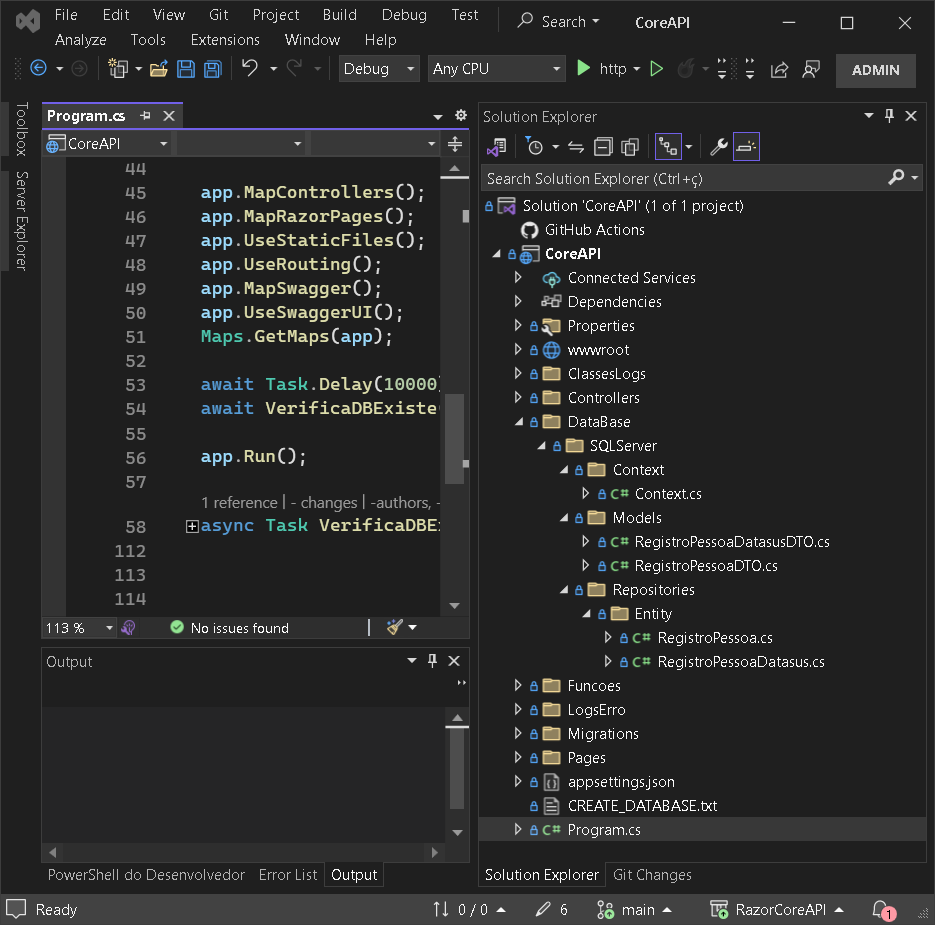
Task: Click the Save All icon
Action: 213,69
